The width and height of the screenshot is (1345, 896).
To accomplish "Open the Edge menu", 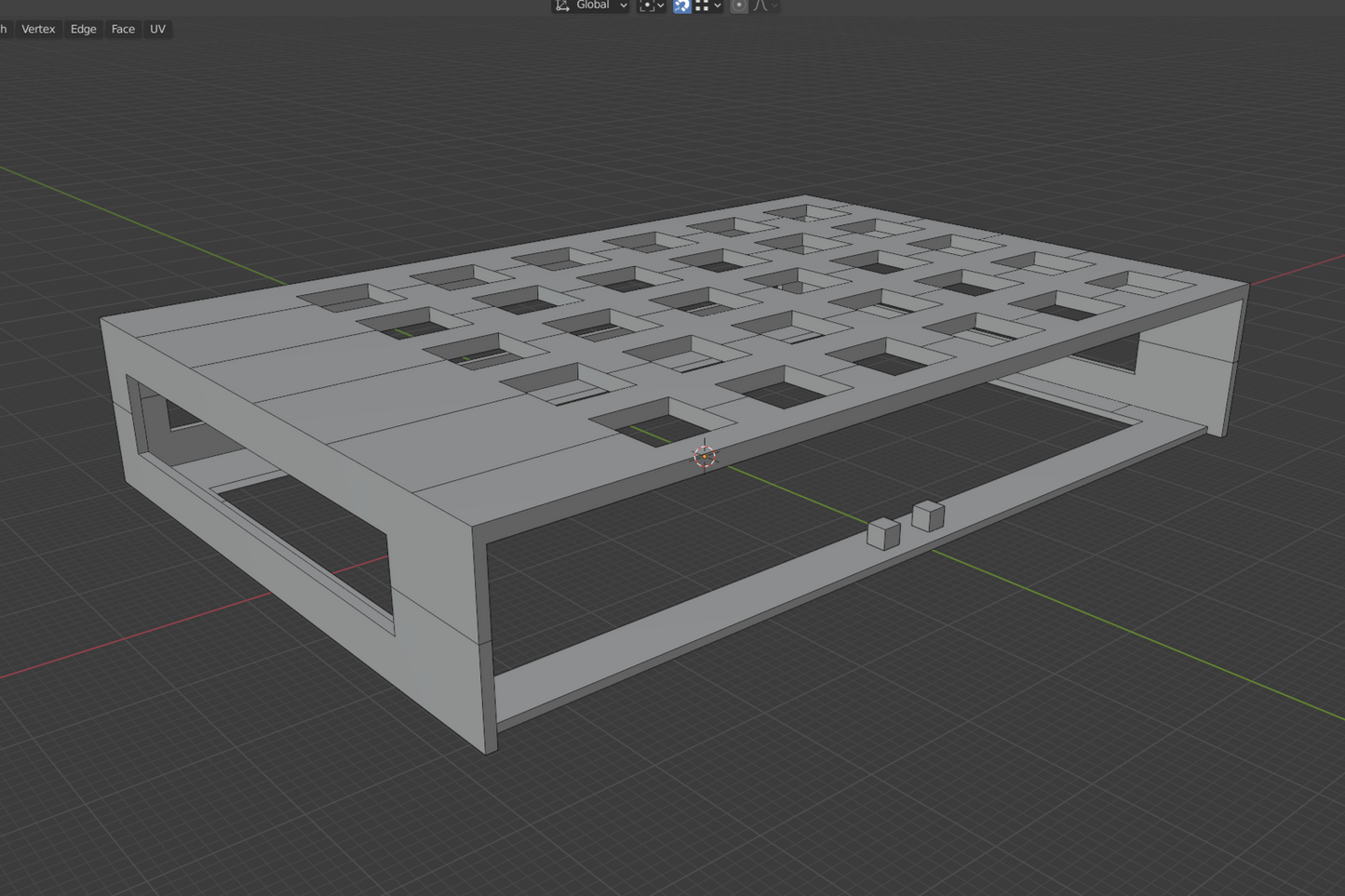I will (83, 29).
